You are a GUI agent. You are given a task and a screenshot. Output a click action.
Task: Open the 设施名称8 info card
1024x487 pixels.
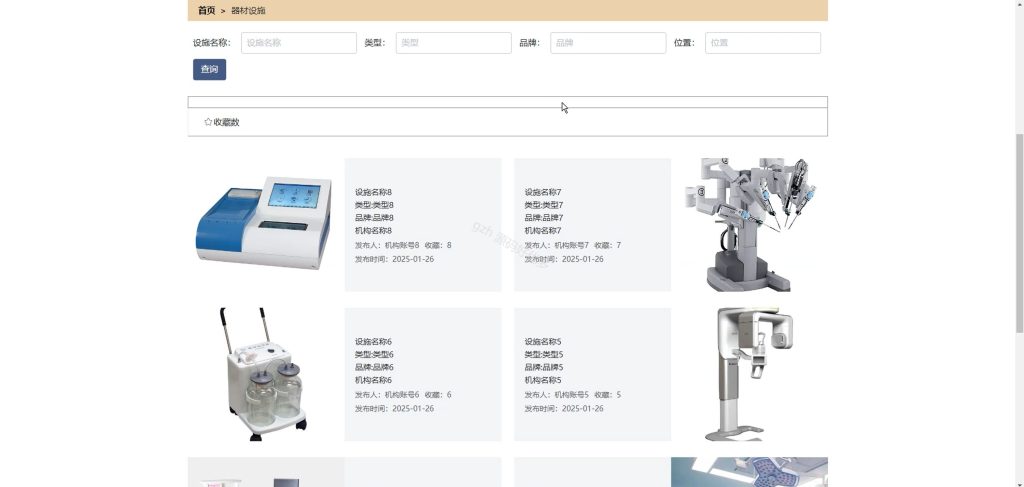click(423, 225)
